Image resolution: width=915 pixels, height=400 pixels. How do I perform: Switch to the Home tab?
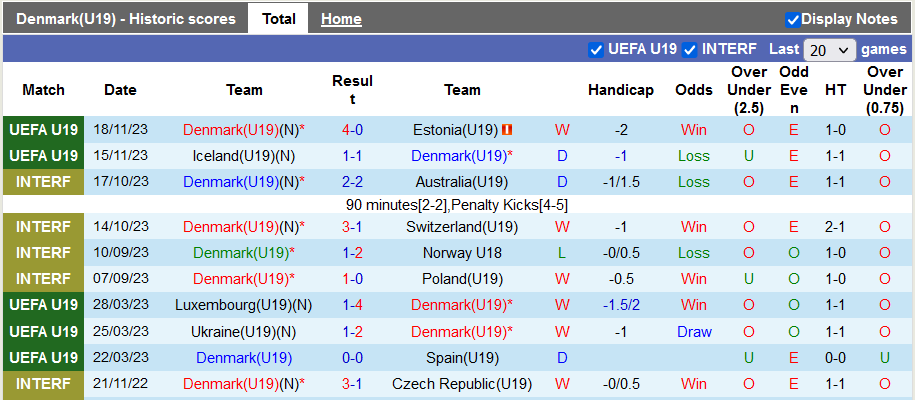[x=341, y=19]
